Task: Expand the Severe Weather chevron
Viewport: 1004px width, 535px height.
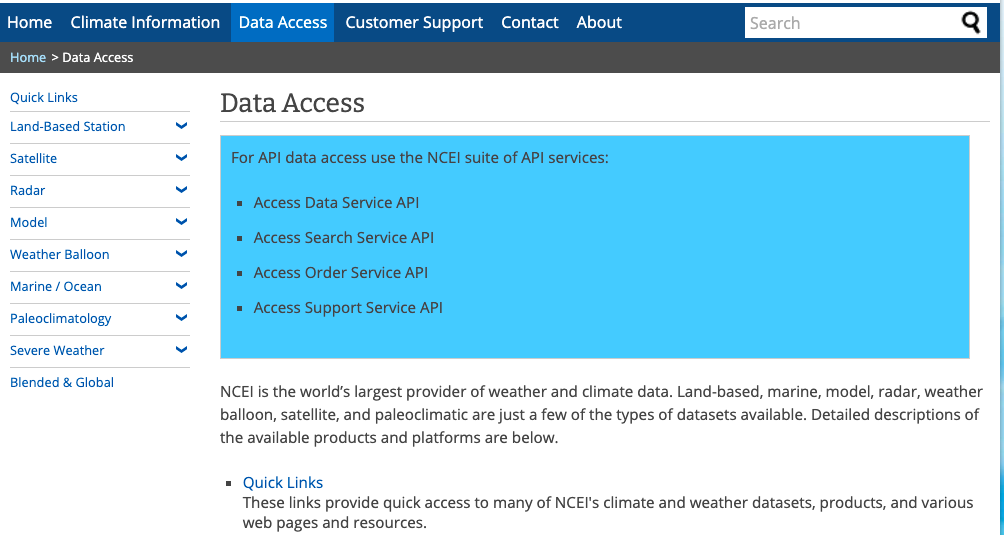Action: (181, 350)
